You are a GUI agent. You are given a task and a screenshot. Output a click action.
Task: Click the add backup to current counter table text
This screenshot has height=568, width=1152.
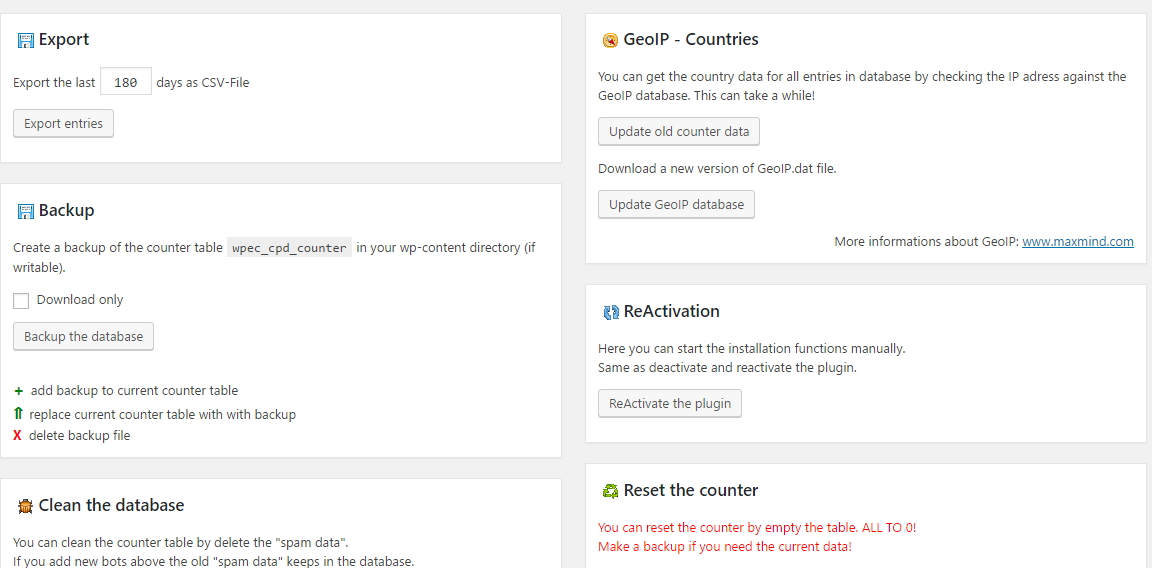[134, 391]
